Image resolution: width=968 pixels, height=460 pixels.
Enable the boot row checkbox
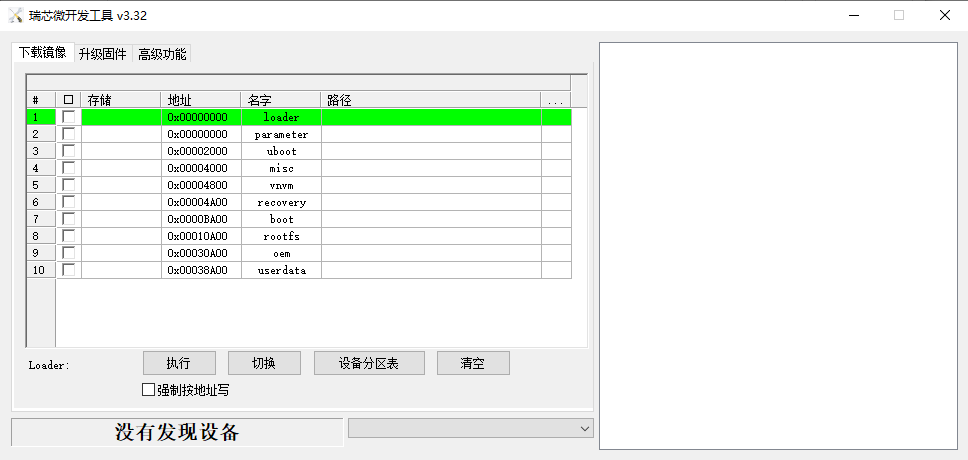(69, 219)
